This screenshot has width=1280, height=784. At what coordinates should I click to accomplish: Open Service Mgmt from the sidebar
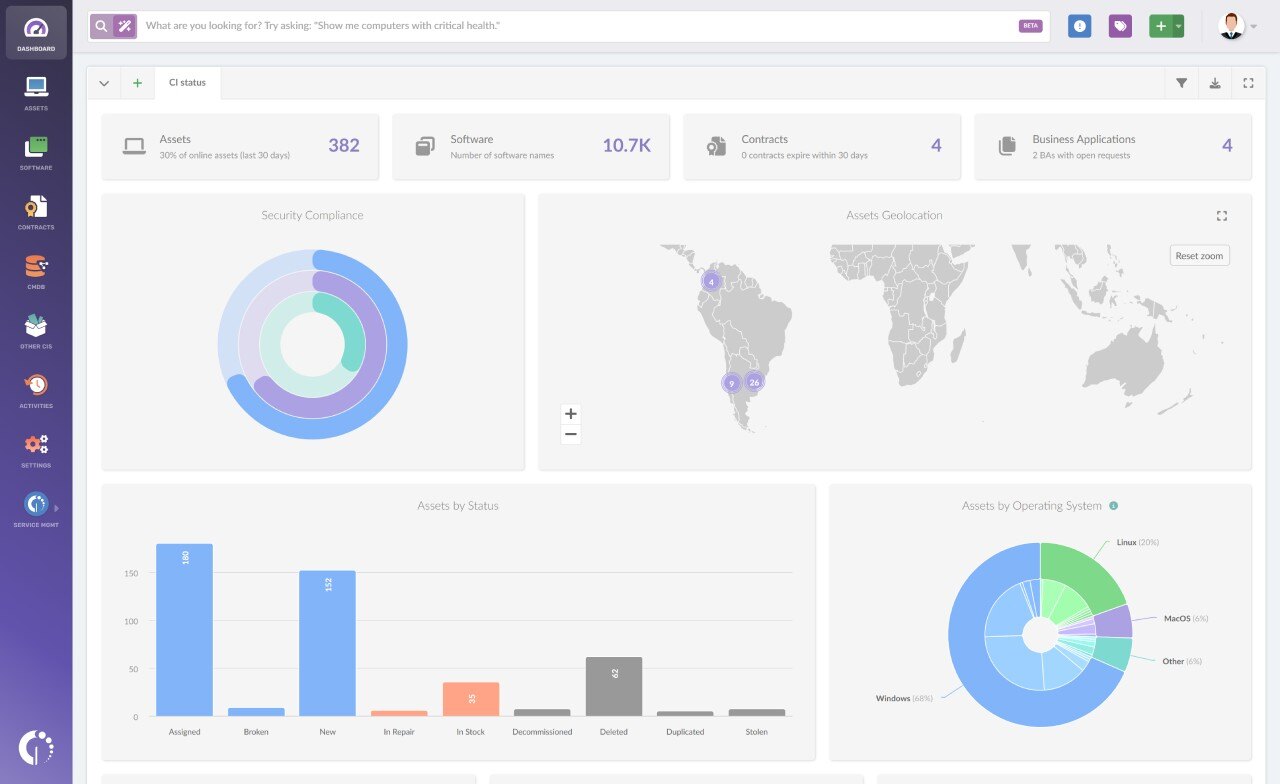coord(36,508)
